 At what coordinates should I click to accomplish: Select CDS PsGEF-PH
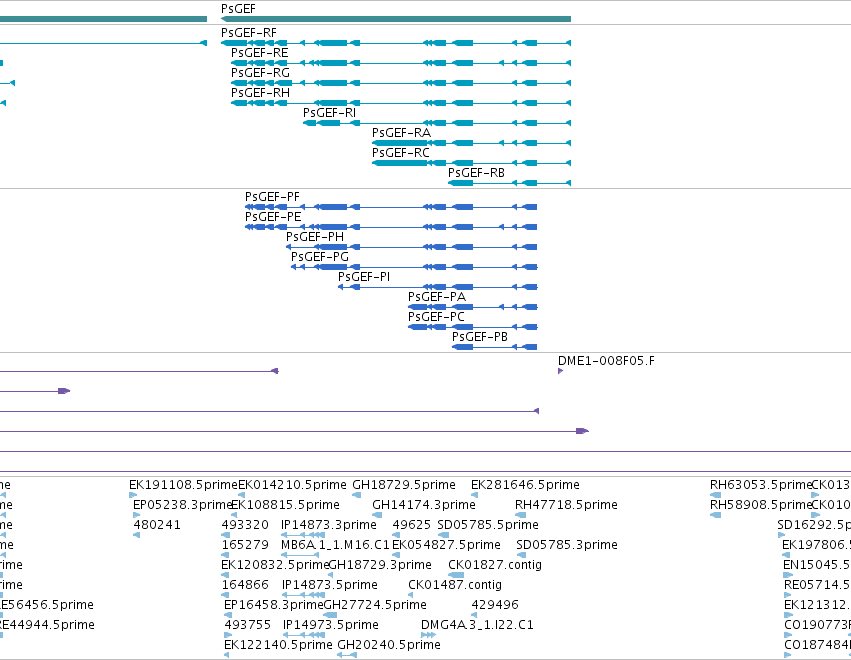point(411,247)
